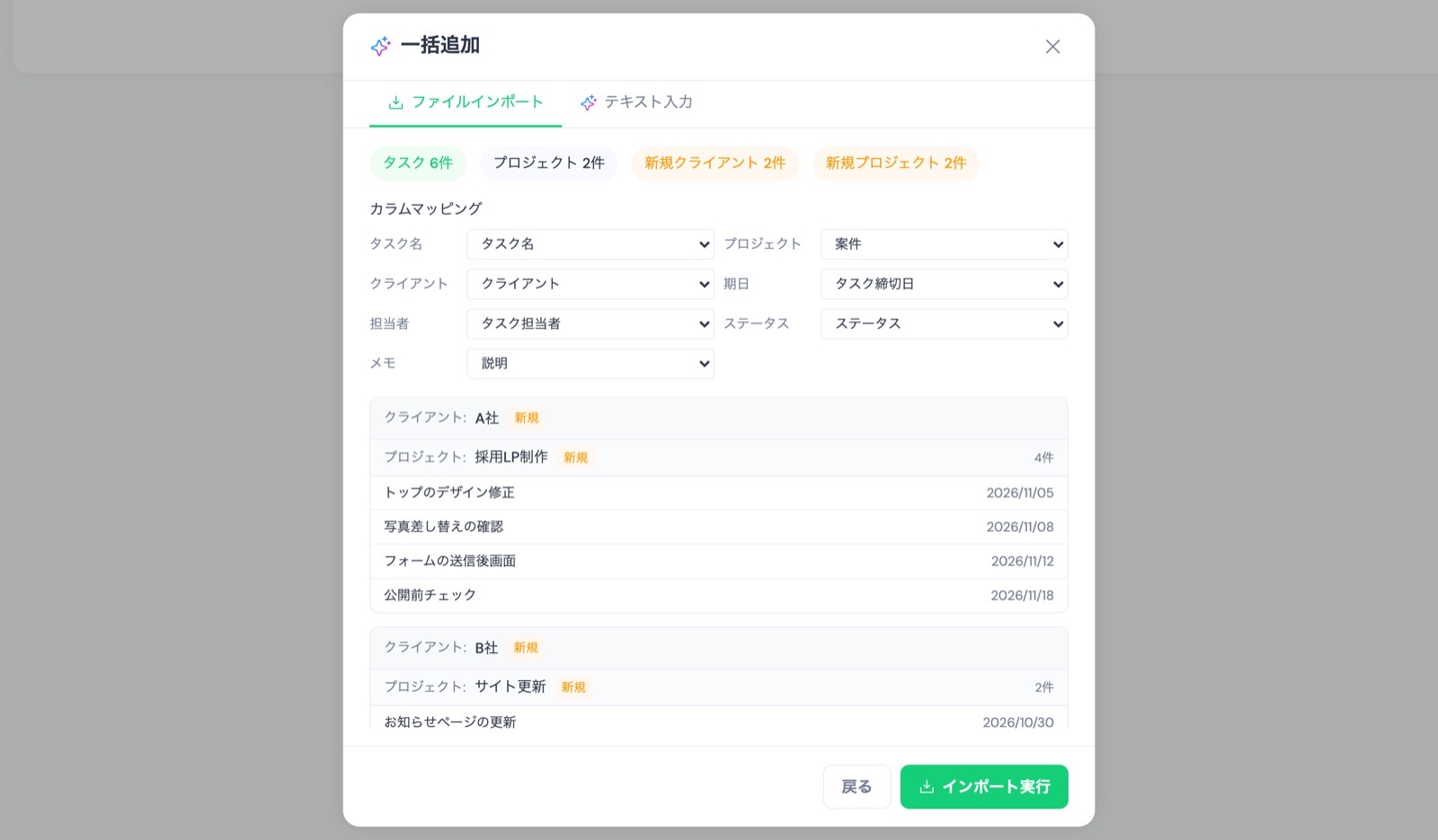Image resolution: width=1438 pixels, height=840 pixels.
Task: Click the 新規 badge next to 採用LP制作
Action: point(575,457)
